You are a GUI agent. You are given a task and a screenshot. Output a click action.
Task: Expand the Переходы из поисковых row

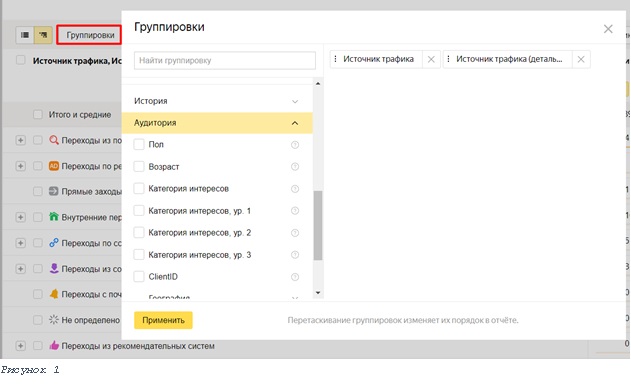[x=21, y=140]
